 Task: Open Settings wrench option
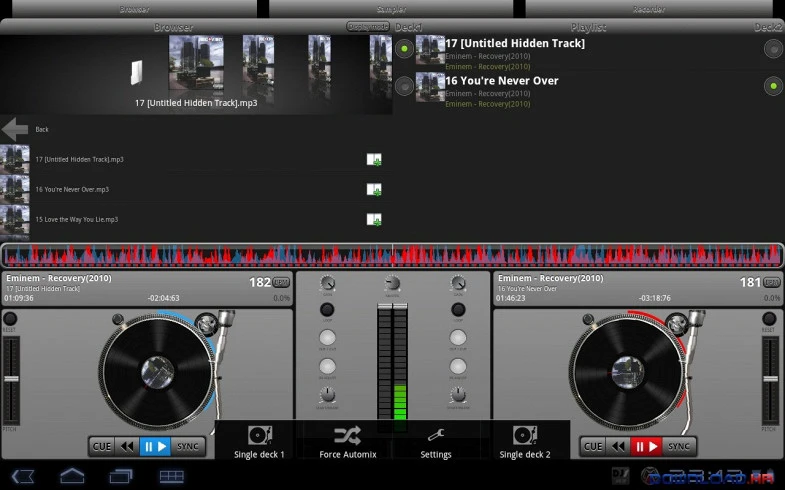pyautogui.click(x=436, y=441)
